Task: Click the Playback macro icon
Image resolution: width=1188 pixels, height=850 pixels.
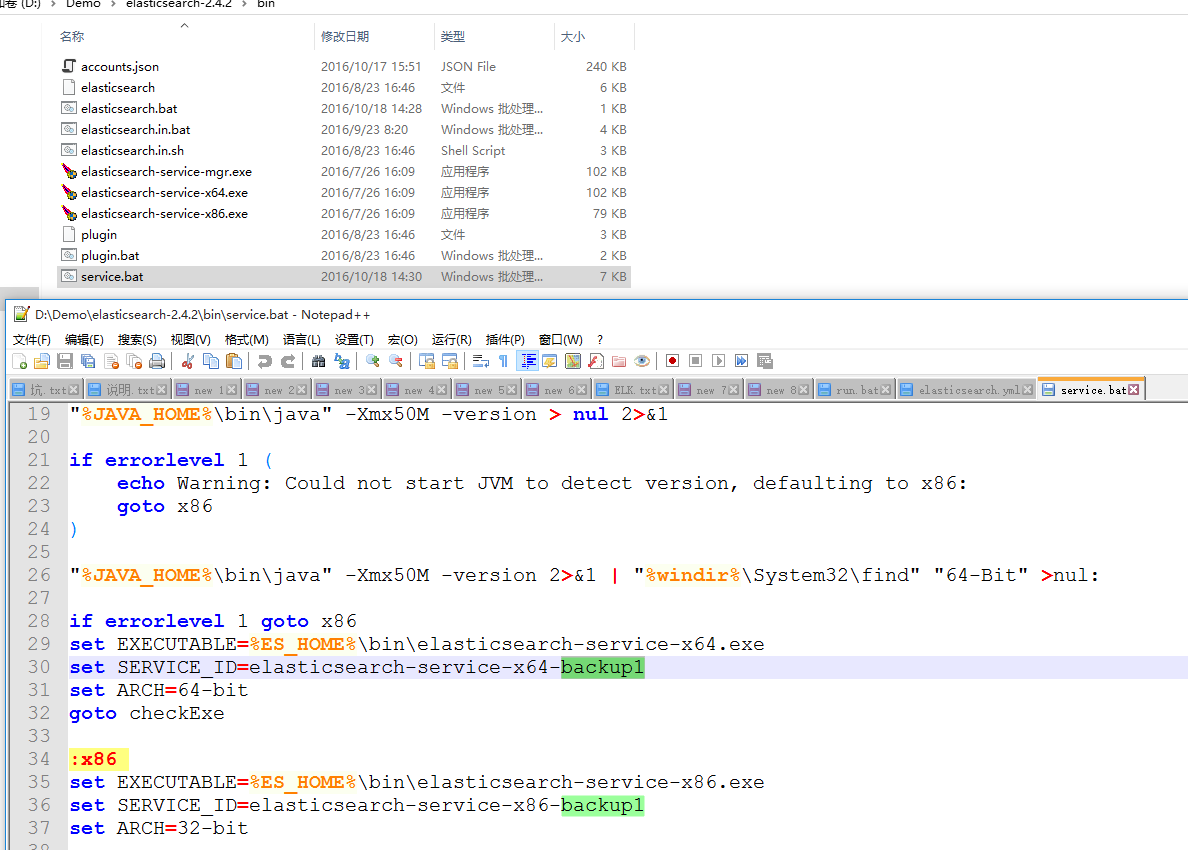Action: click(718, 361)
